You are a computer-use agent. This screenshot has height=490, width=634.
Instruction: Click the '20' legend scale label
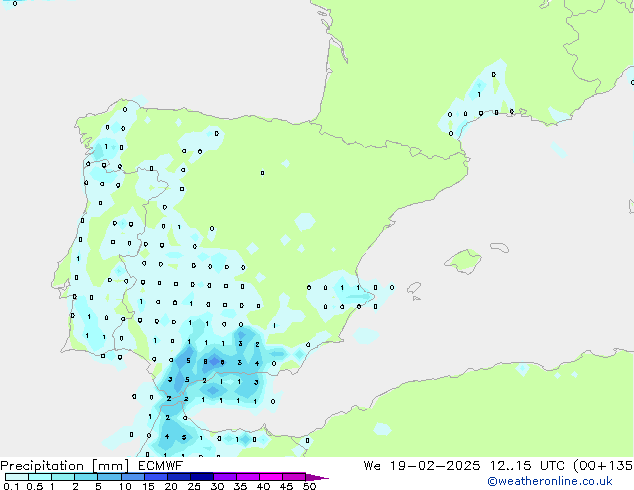[171, 486]
